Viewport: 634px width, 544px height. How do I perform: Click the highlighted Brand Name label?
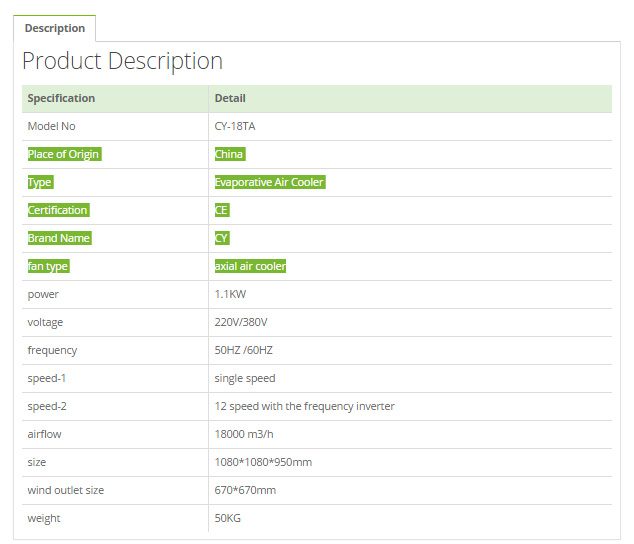(x=59, y=238)
